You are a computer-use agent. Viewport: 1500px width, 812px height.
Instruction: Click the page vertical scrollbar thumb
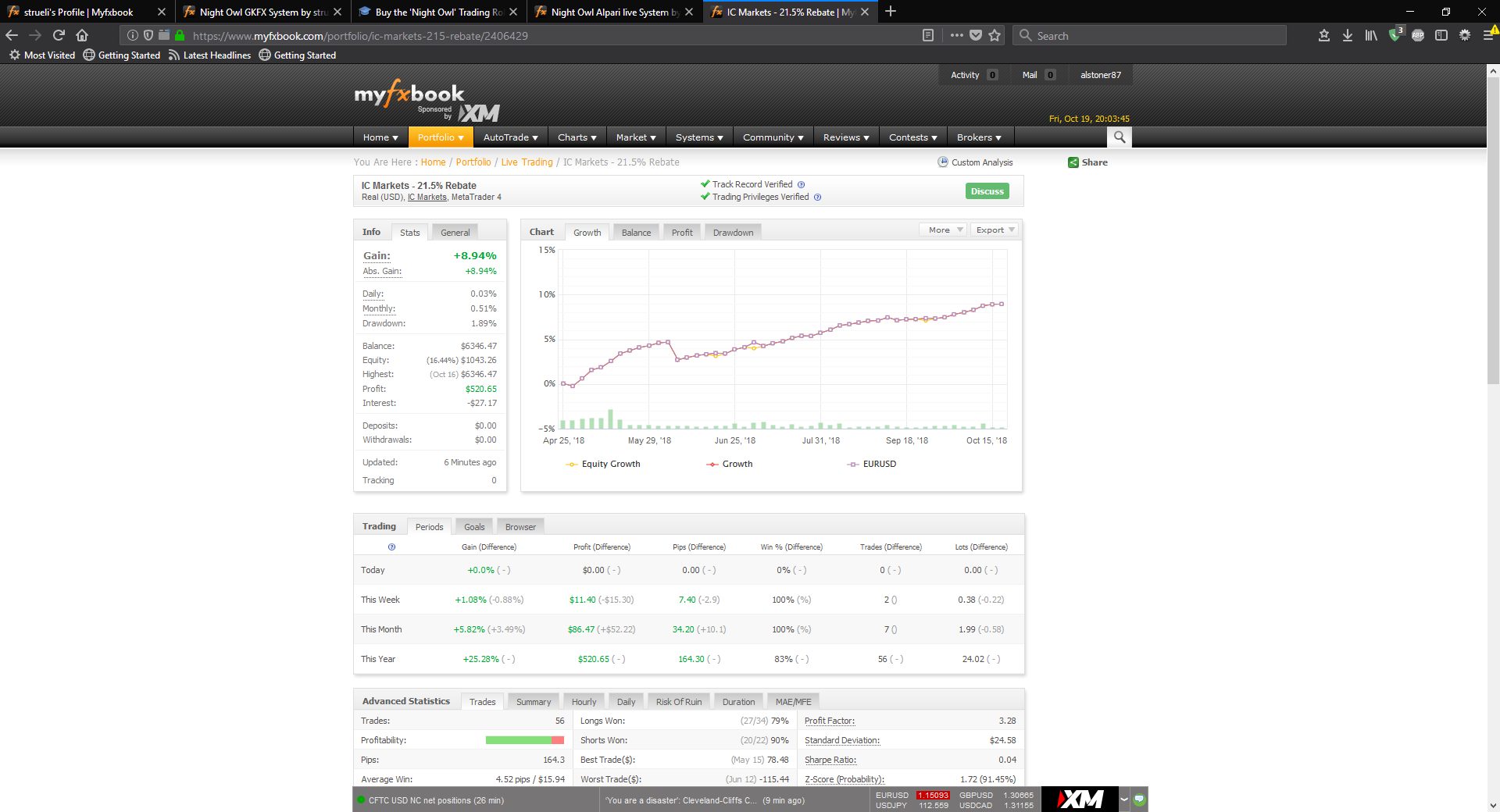(x=1493, y=231)
